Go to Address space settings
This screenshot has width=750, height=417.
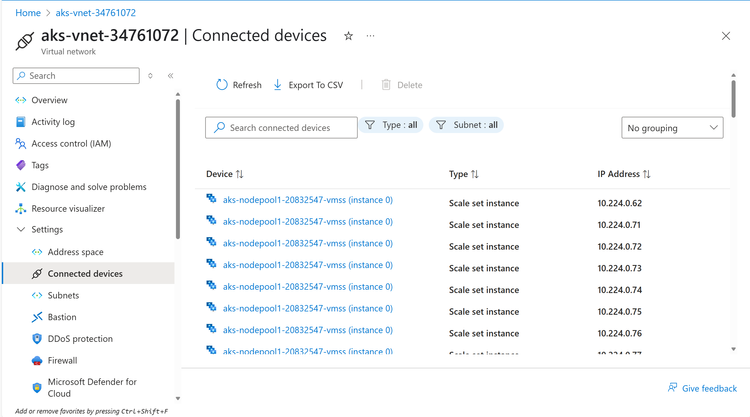click(x=75, y=252)
